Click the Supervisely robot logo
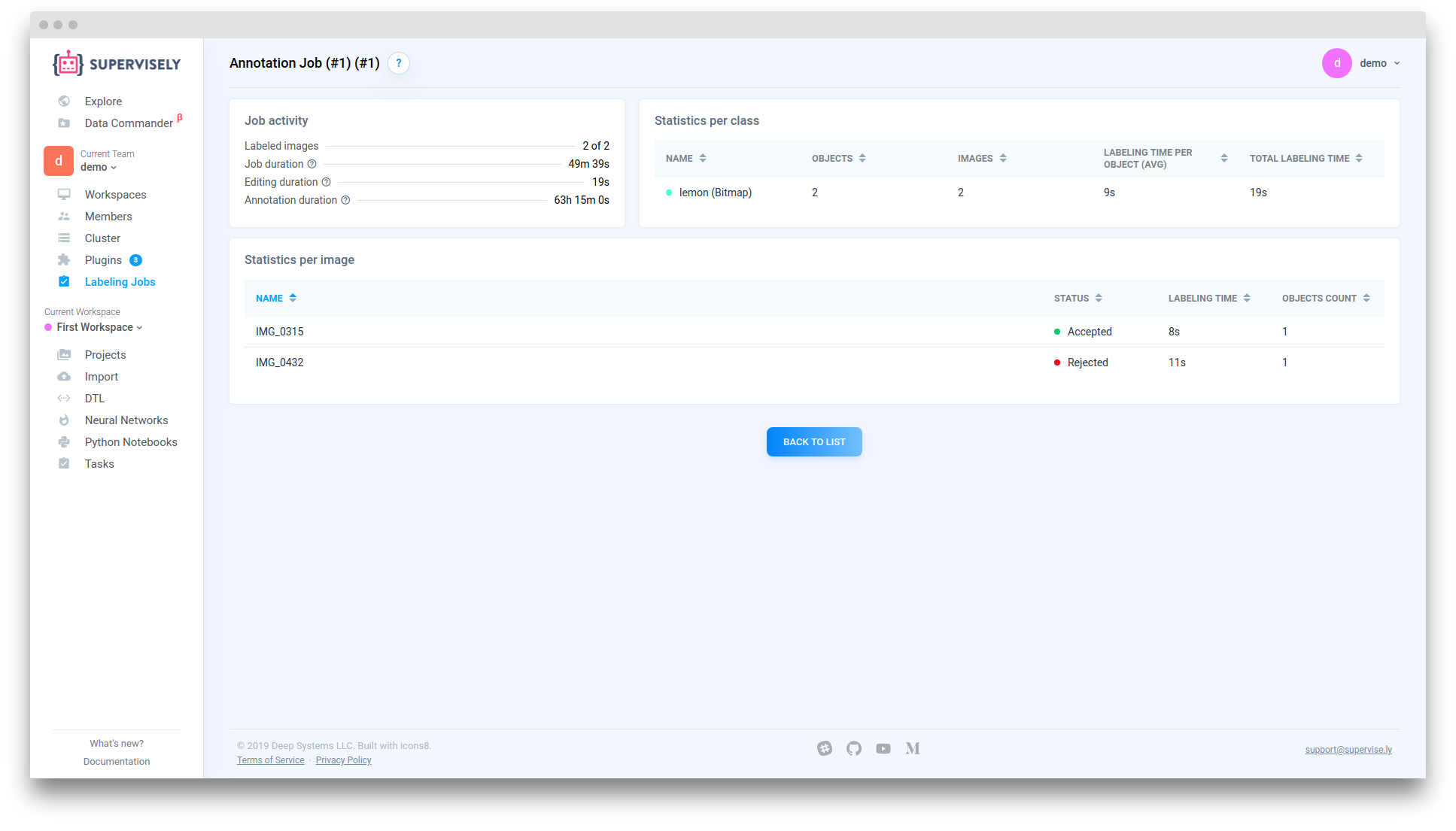This screenshot has width=1456, height=831. coord(68,64)
